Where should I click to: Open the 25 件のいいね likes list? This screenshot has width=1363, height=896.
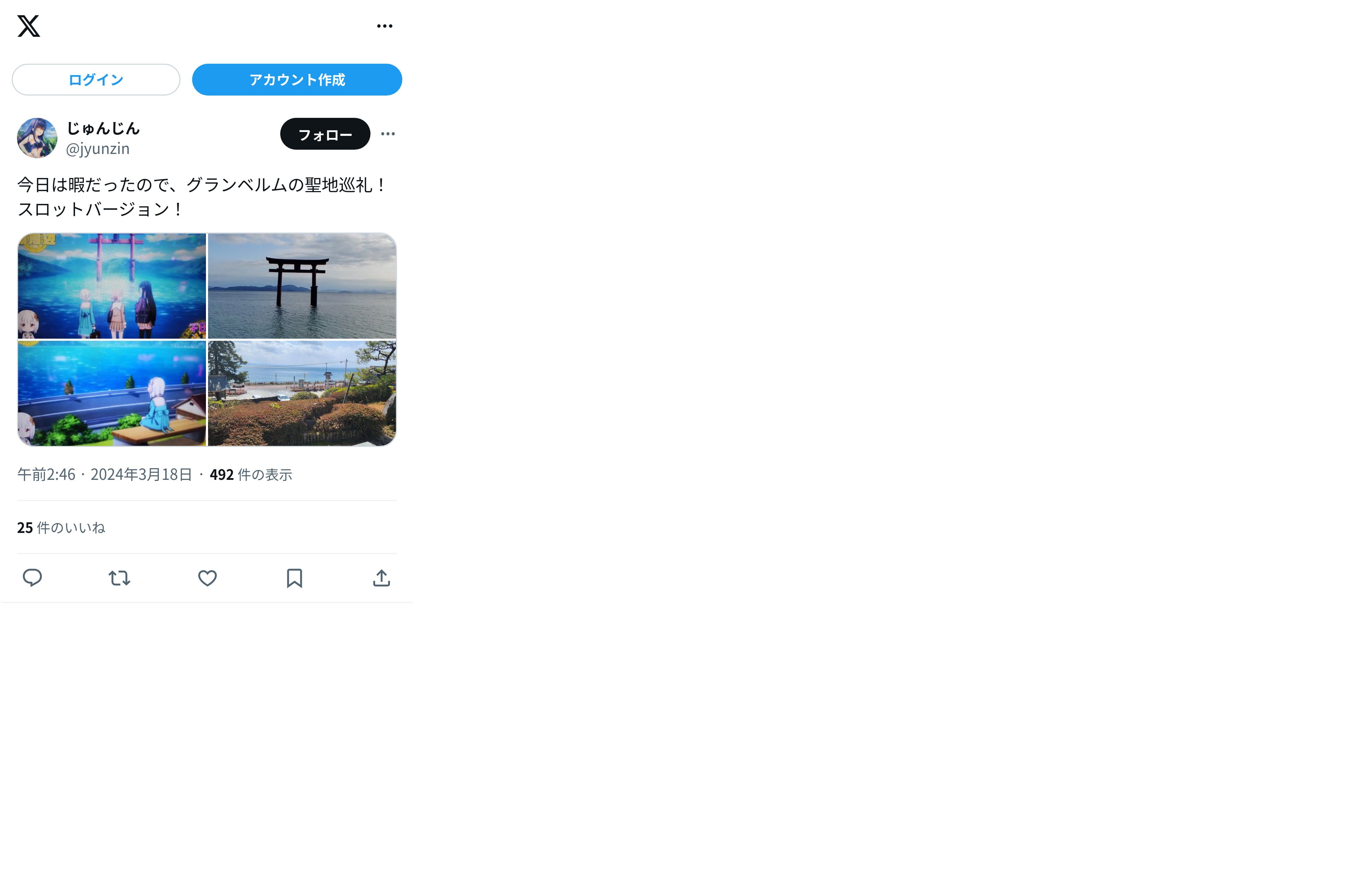pyautogui.click(x=61, y=528)
